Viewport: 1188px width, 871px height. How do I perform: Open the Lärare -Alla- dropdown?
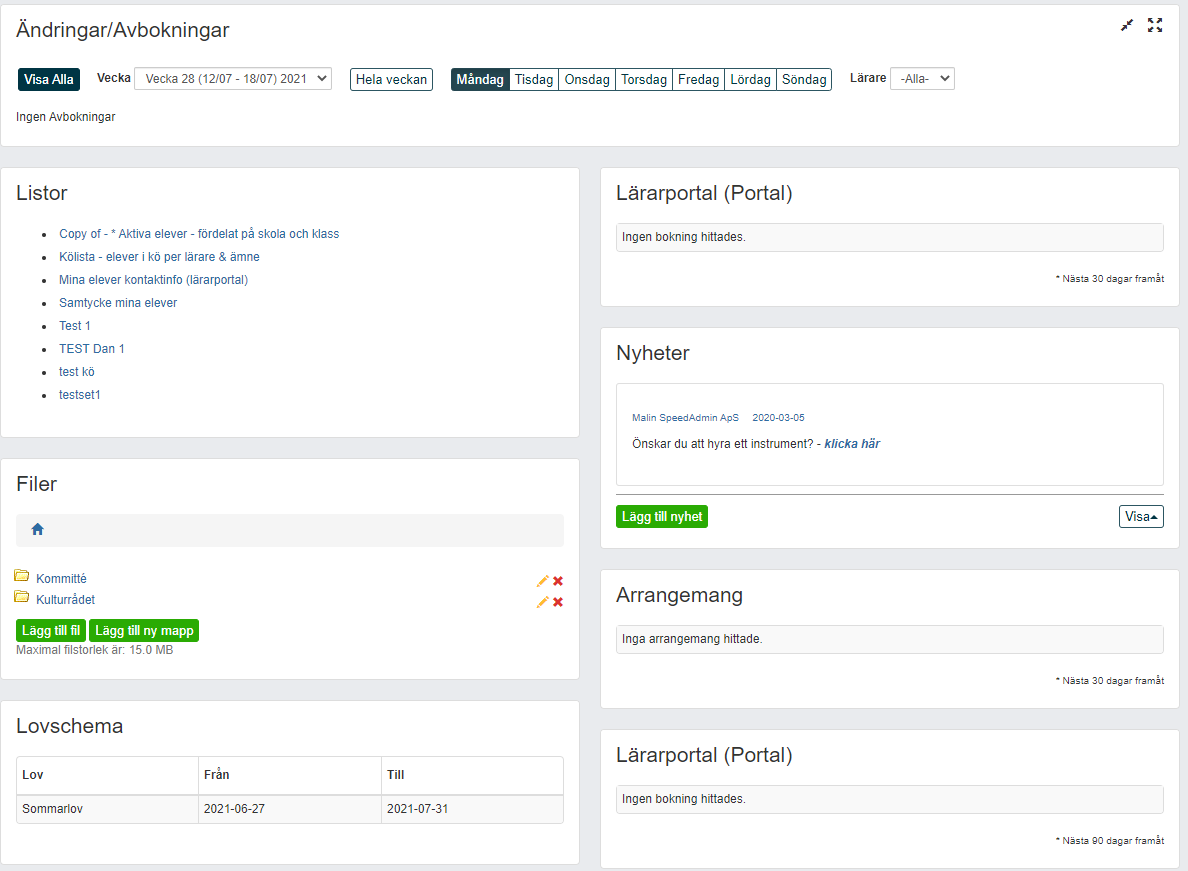click(x=922, y=78)
